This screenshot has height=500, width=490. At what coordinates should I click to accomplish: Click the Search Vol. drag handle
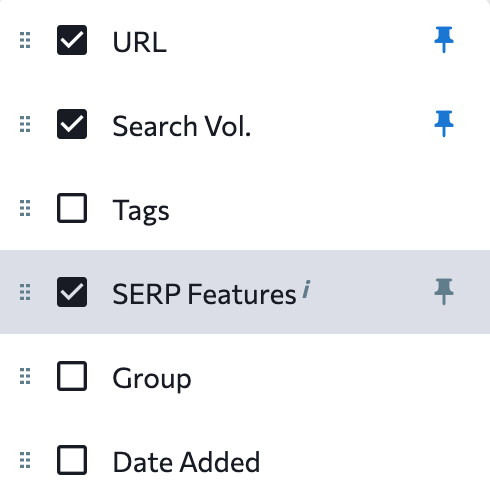25,124
